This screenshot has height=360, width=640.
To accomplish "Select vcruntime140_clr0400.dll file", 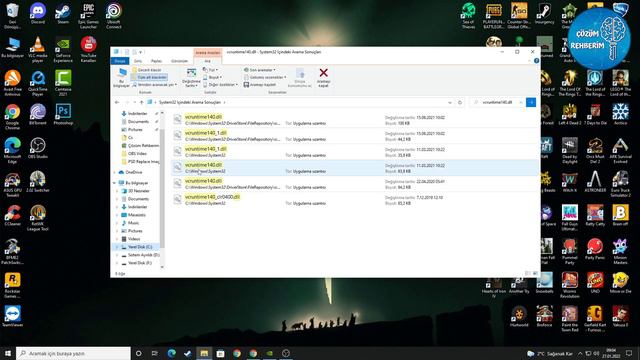I will [354, 200].
